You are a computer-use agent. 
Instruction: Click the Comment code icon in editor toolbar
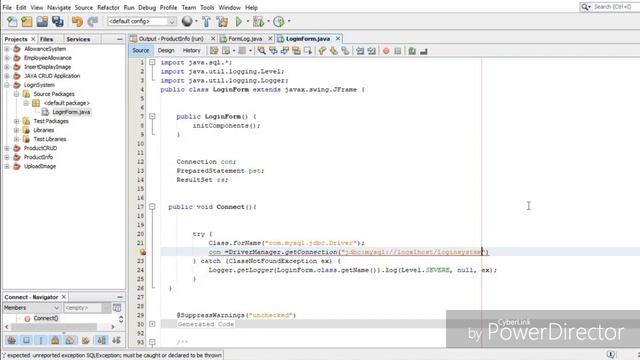tap(412, 51)
